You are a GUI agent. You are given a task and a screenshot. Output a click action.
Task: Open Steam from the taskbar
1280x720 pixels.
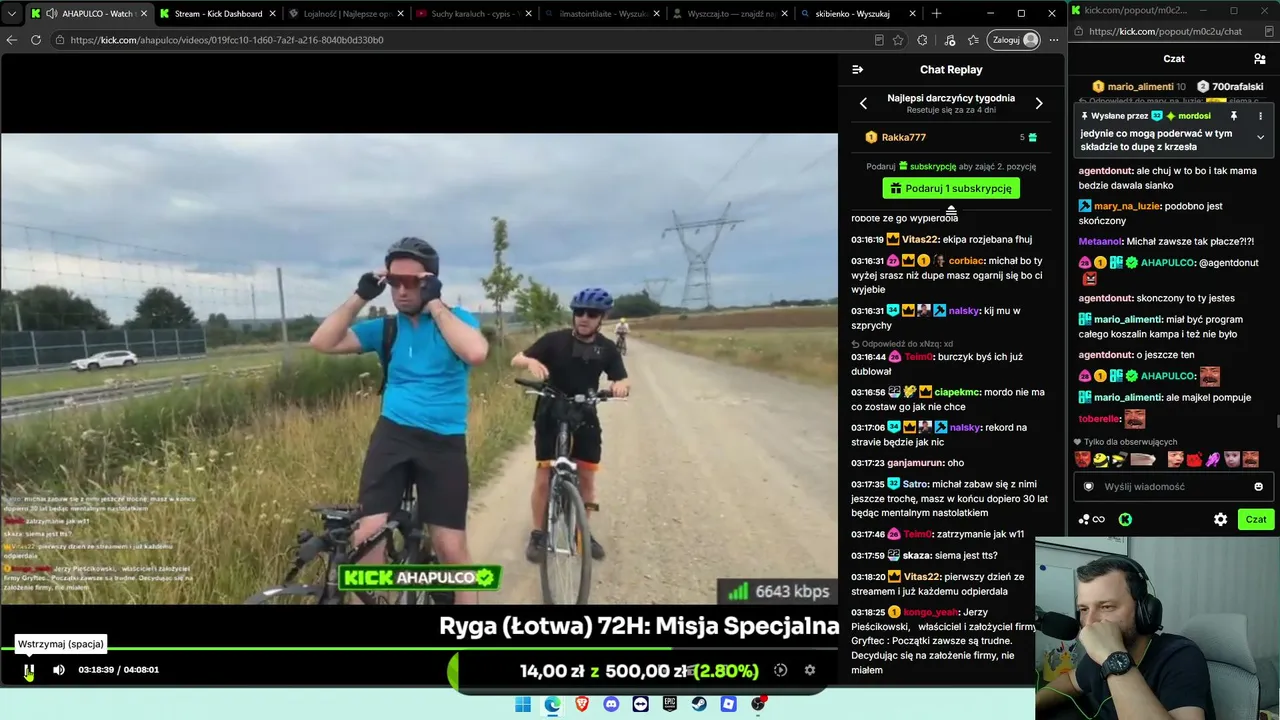coord(700,704)
